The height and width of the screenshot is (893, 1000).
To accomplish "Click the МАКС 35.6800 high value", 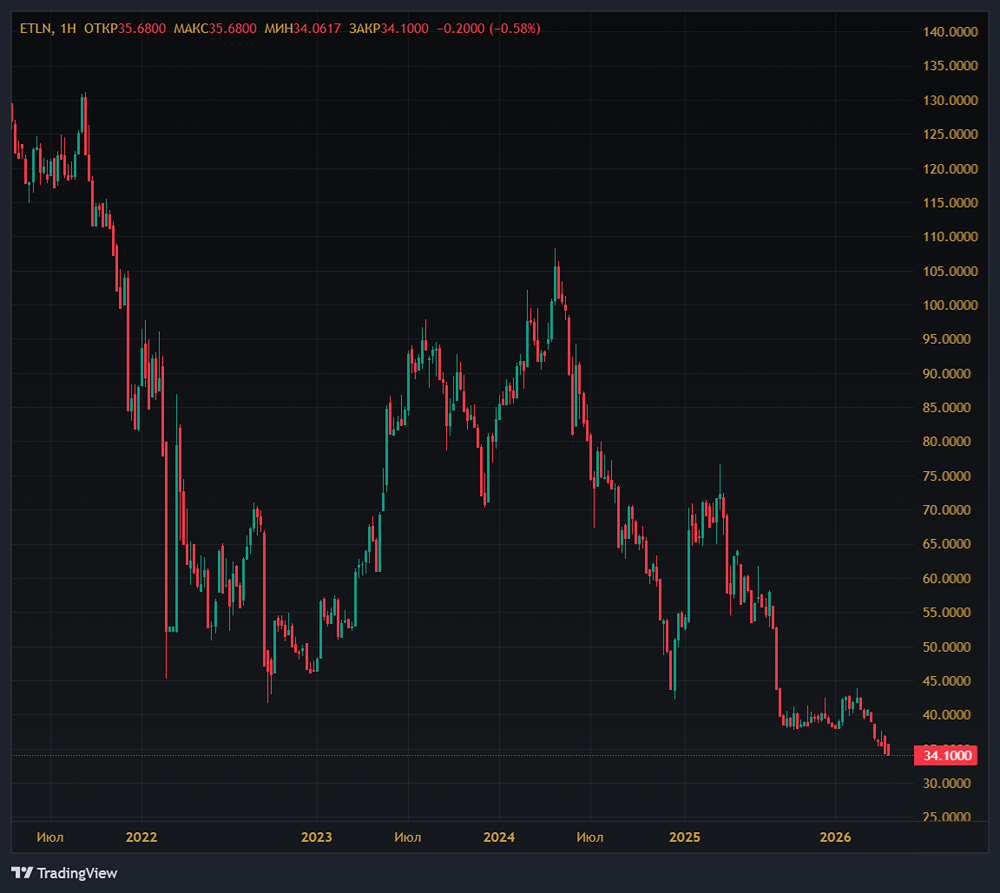I will click(x=215, y=29).
